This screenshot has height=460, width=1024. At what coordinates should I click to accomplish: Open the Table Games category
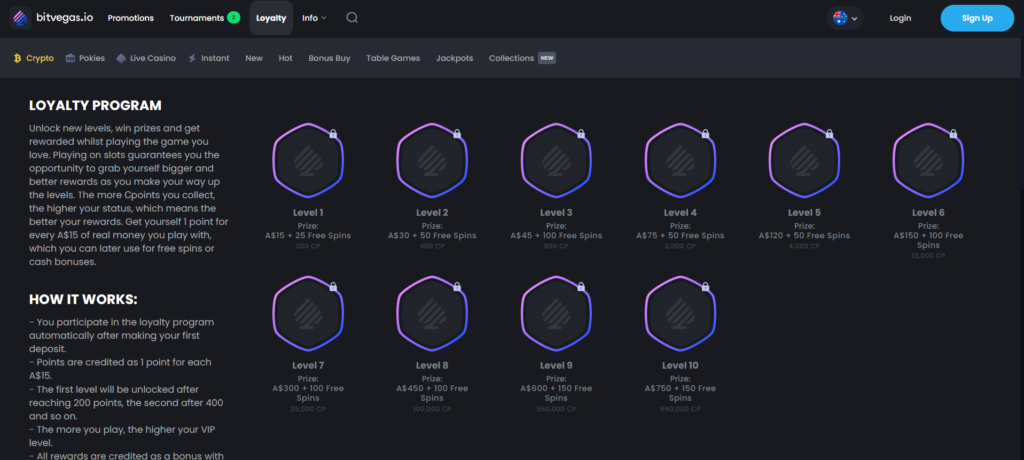coord(393,58)
